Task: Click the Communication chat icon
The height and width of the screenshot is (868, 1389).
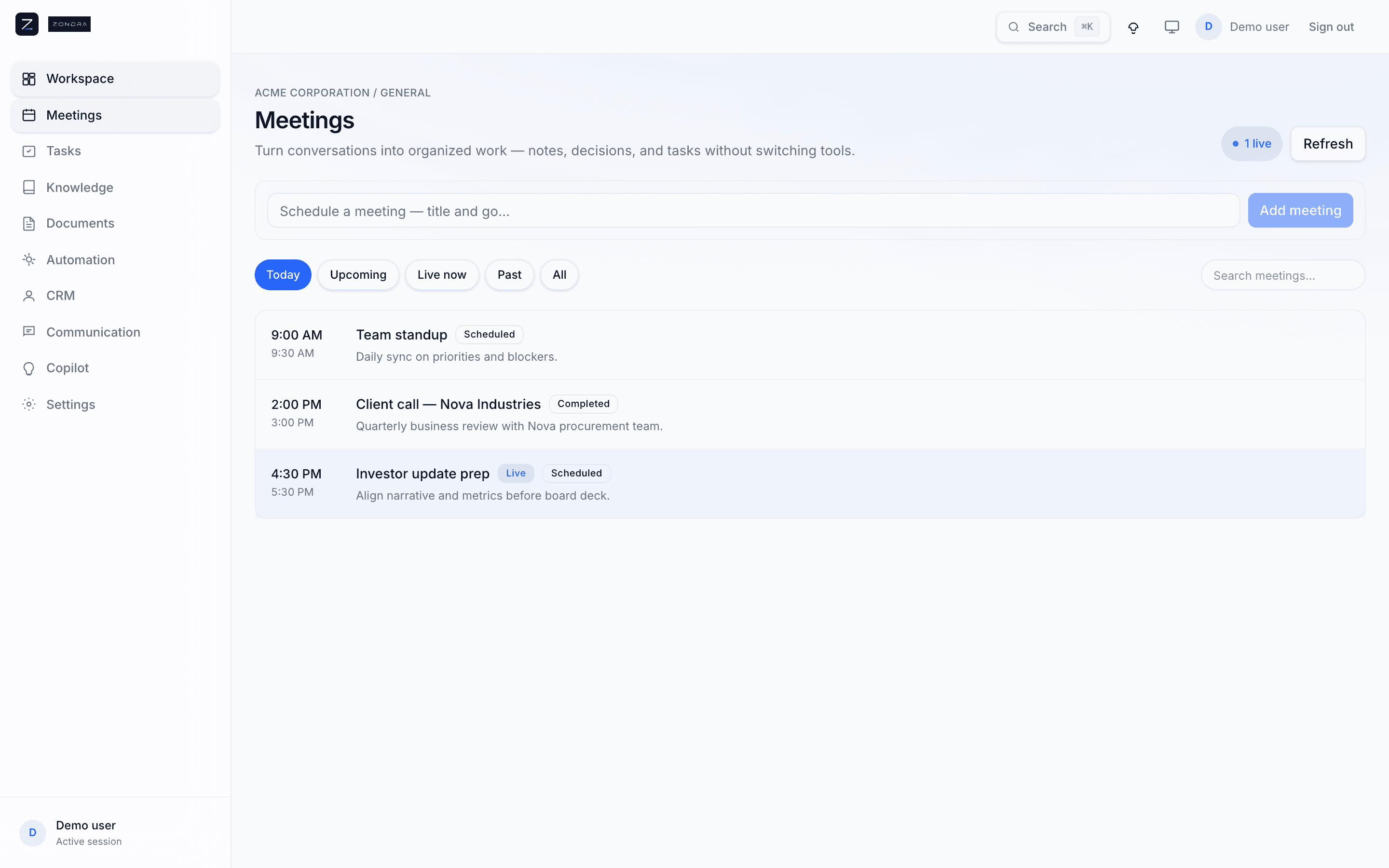Action: tap(29, 332)
